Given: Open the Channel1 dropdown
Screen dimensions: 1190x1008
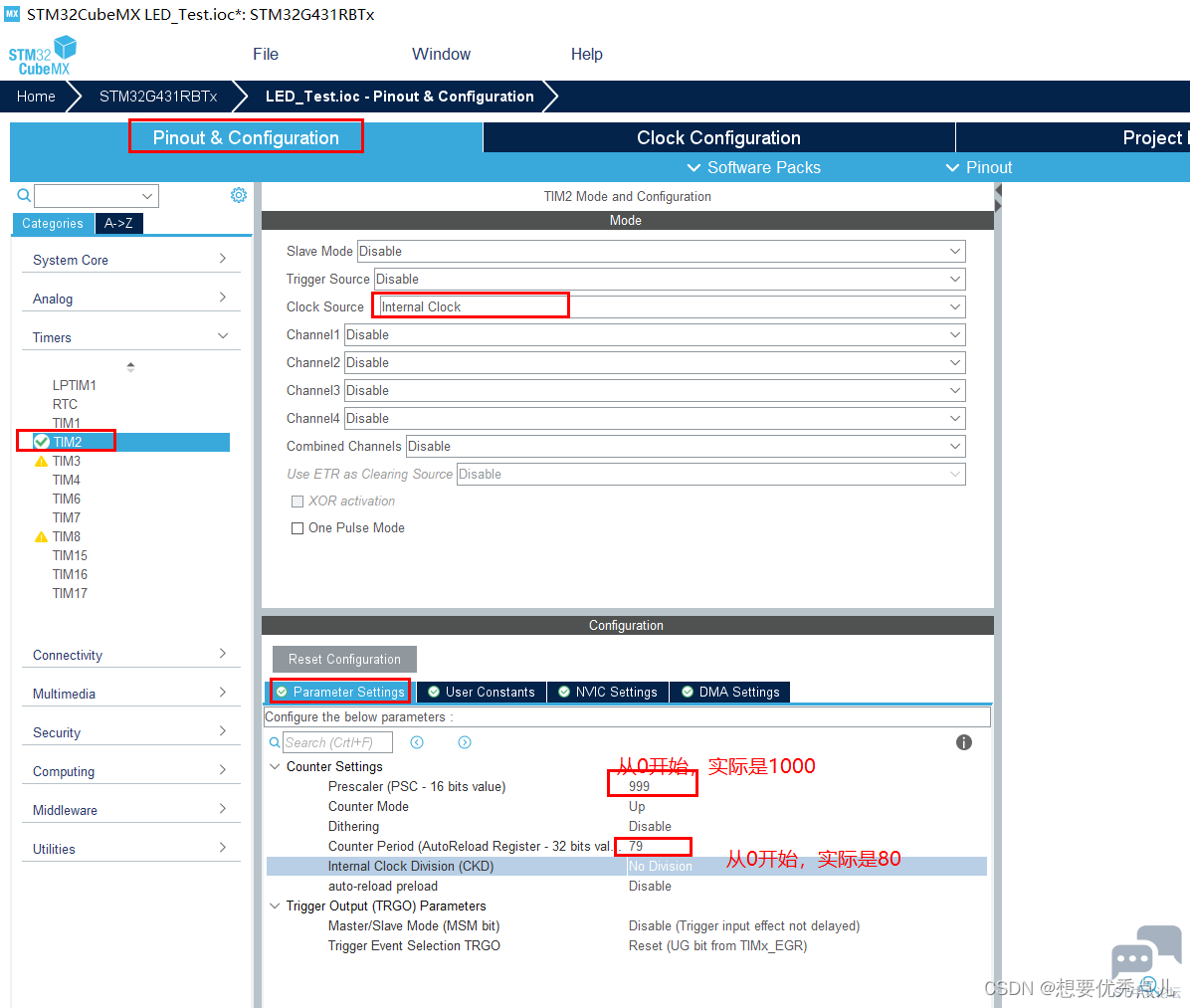Looking at the screenshot, I should (x=655, y=334).
